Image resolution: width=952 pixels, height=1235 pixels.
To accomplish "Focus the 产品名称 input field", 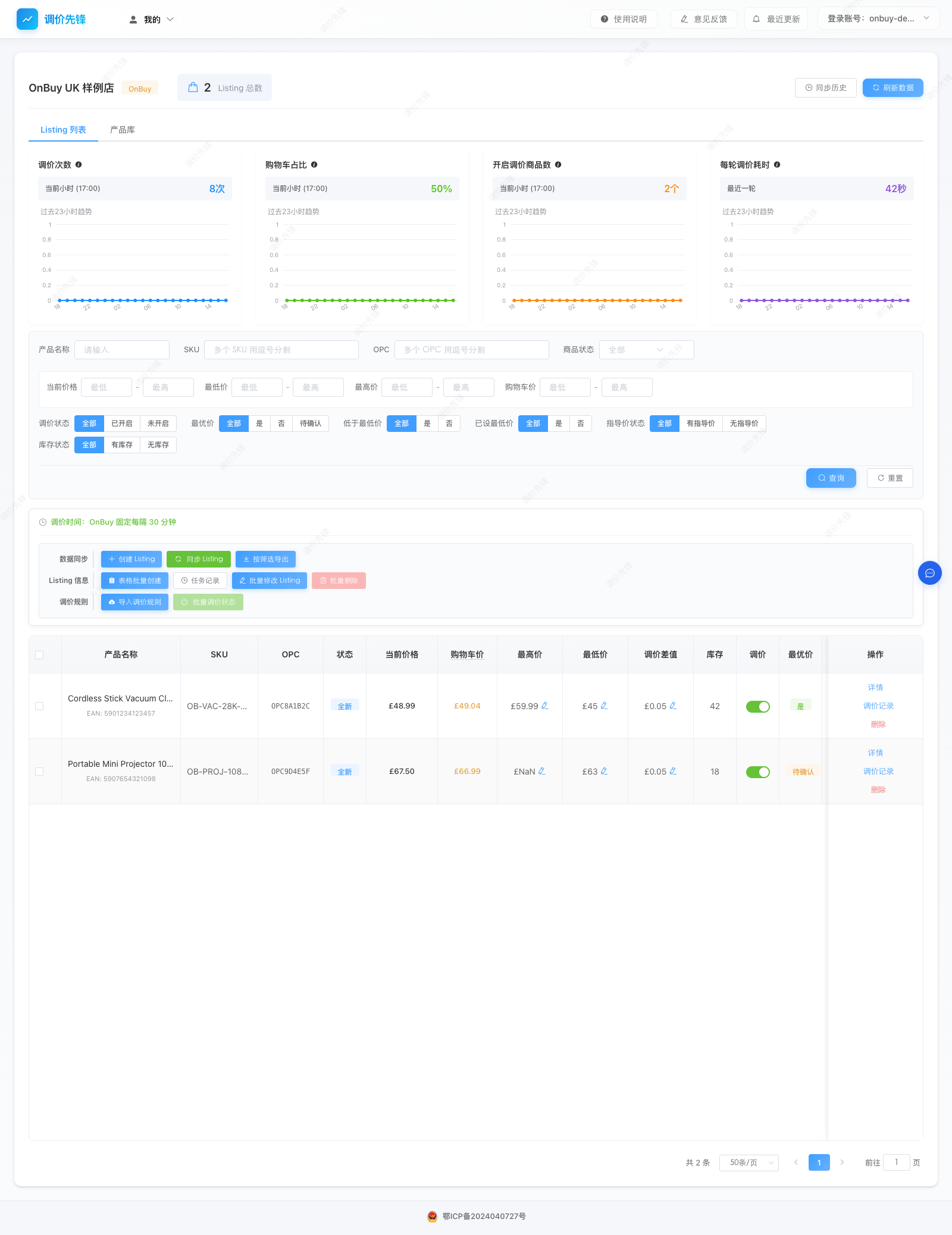I will tap(122, 350).
